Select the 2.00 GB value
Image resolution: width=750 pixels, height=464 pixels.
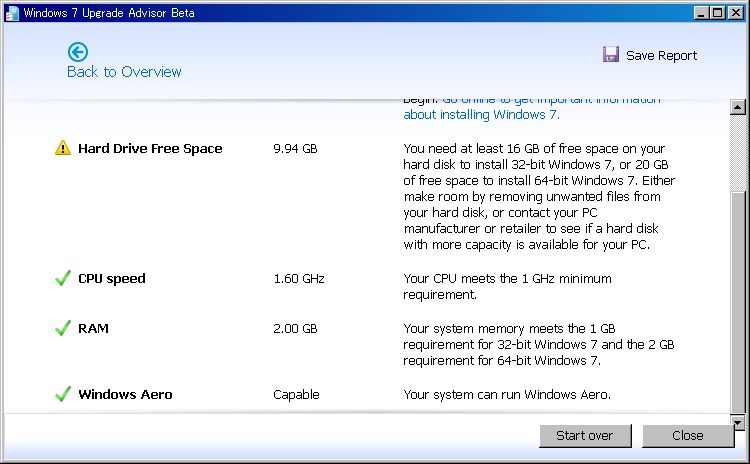(x=295, y=328)
